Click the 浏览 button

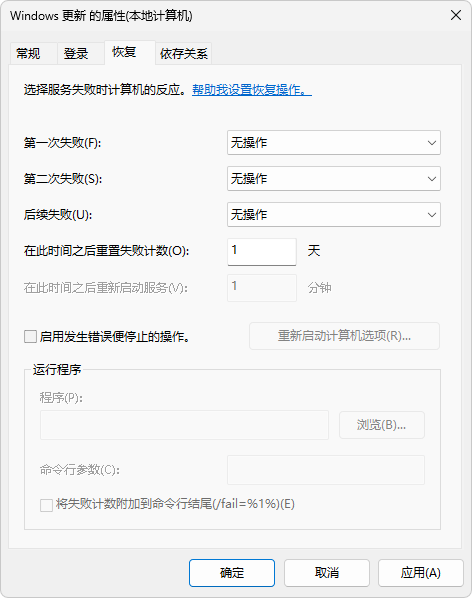(x=382, y=425)
